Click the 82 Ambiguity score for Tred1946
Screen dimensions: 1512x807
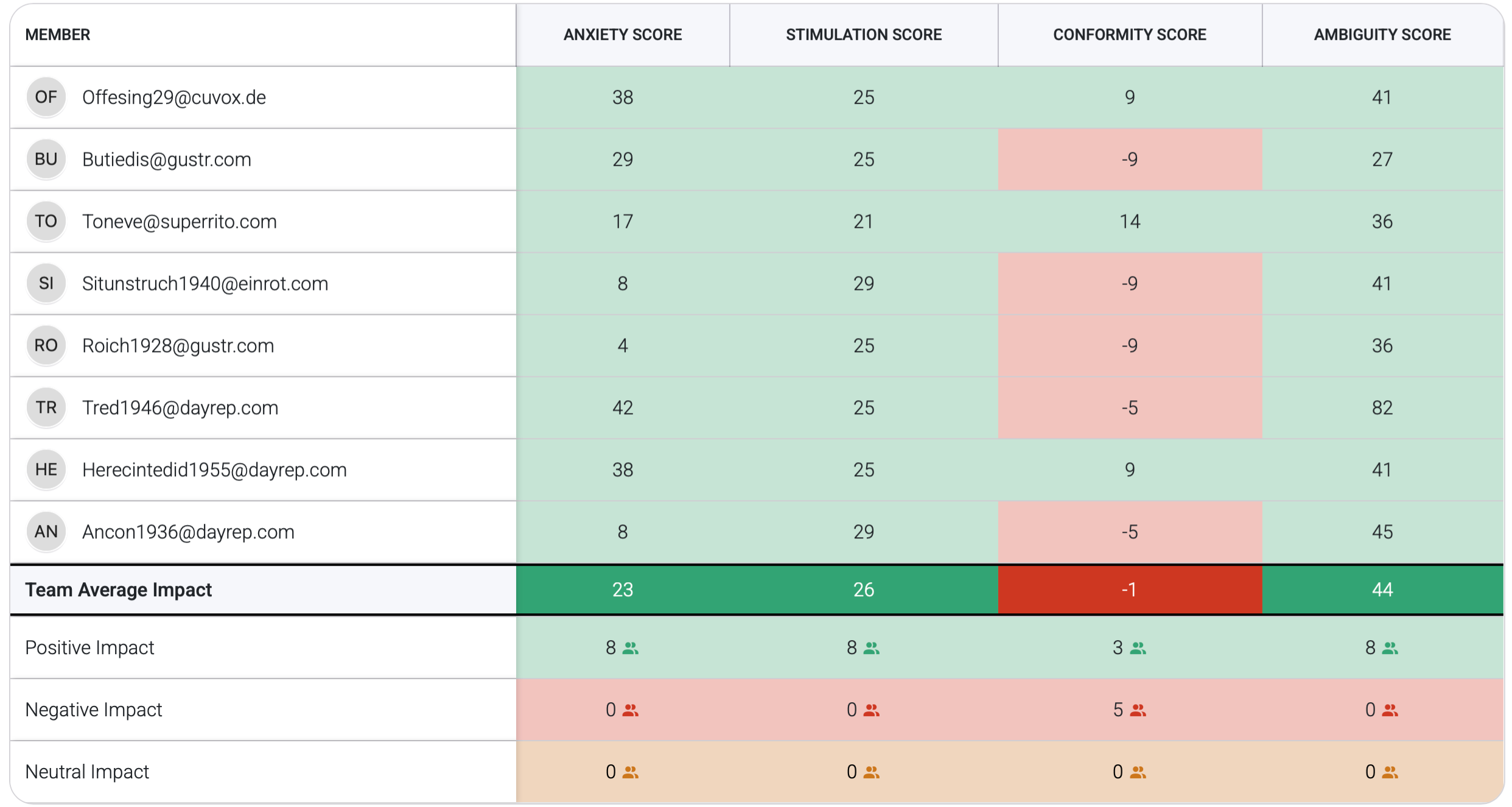(1382, 407)
